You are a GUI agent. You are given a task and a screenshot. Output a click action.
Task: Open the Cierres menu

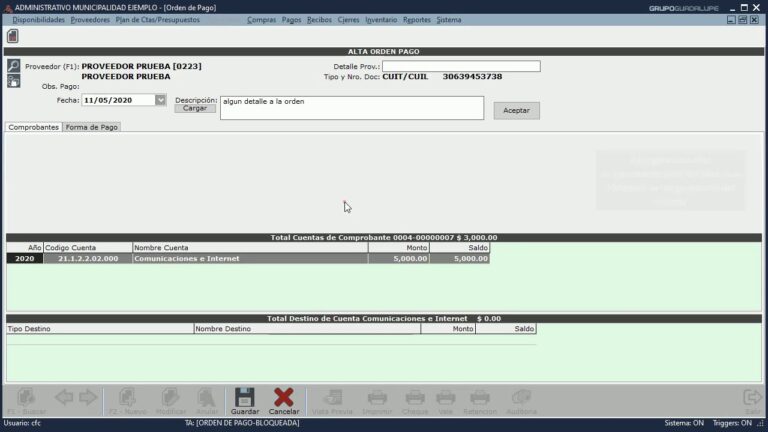coord(348,20)
